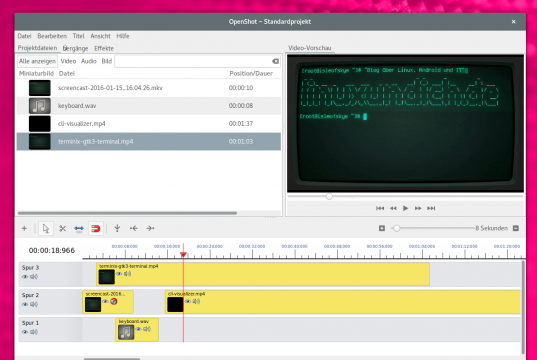Select terminix-gtk3-terminal clip on Spur 3
Screen dimensions: 537x360
tap(263, 274)
